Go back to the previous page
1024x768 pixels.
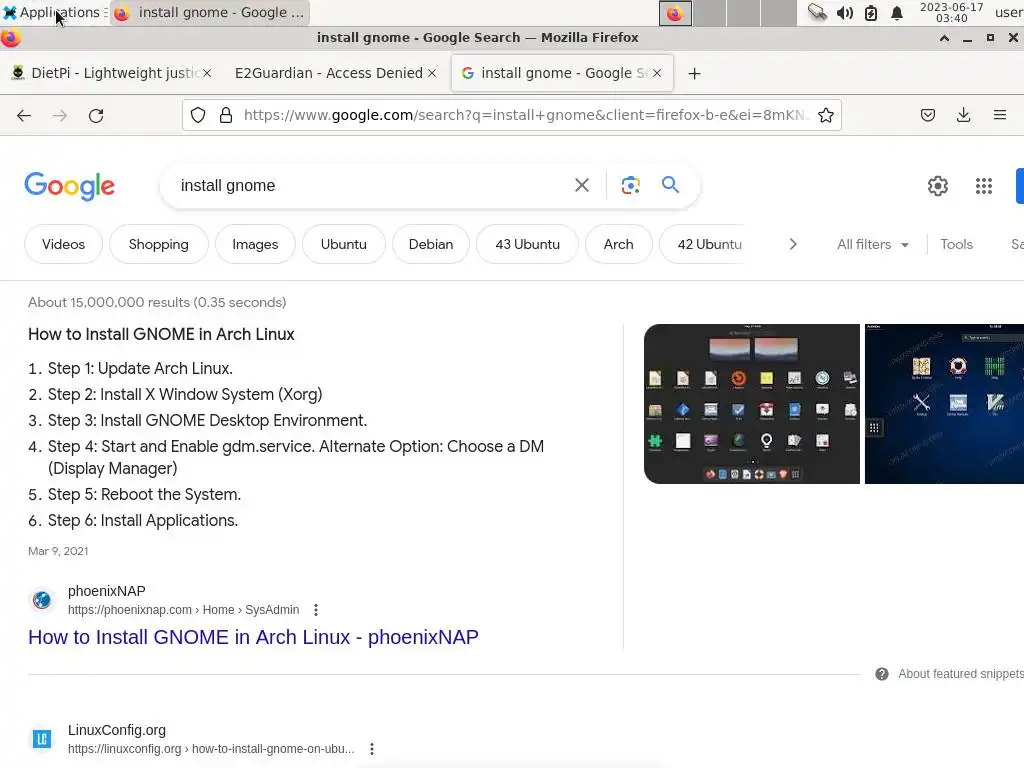(x=24, y=116)
